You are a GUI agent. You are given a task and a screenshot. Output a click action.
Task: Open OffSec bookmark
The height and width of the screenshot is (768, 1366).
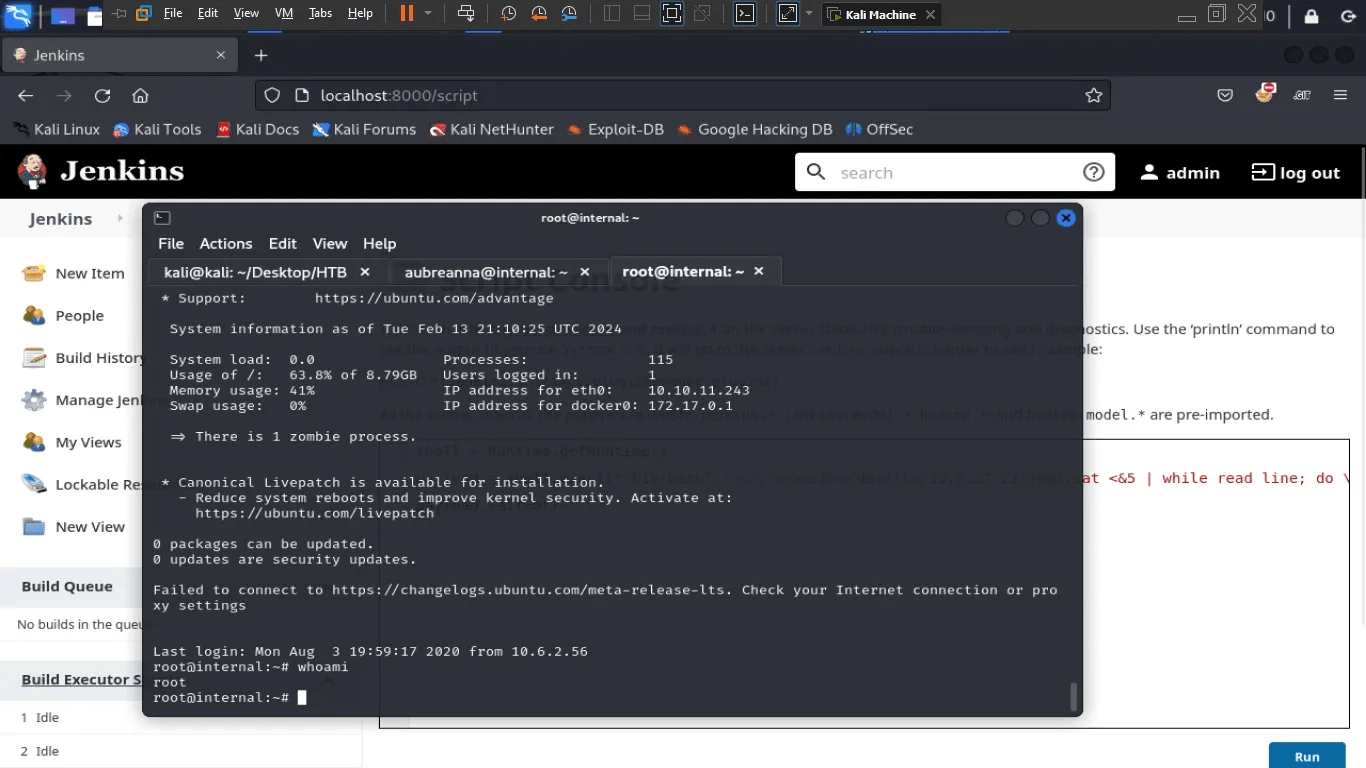click(x=879, y=129)
